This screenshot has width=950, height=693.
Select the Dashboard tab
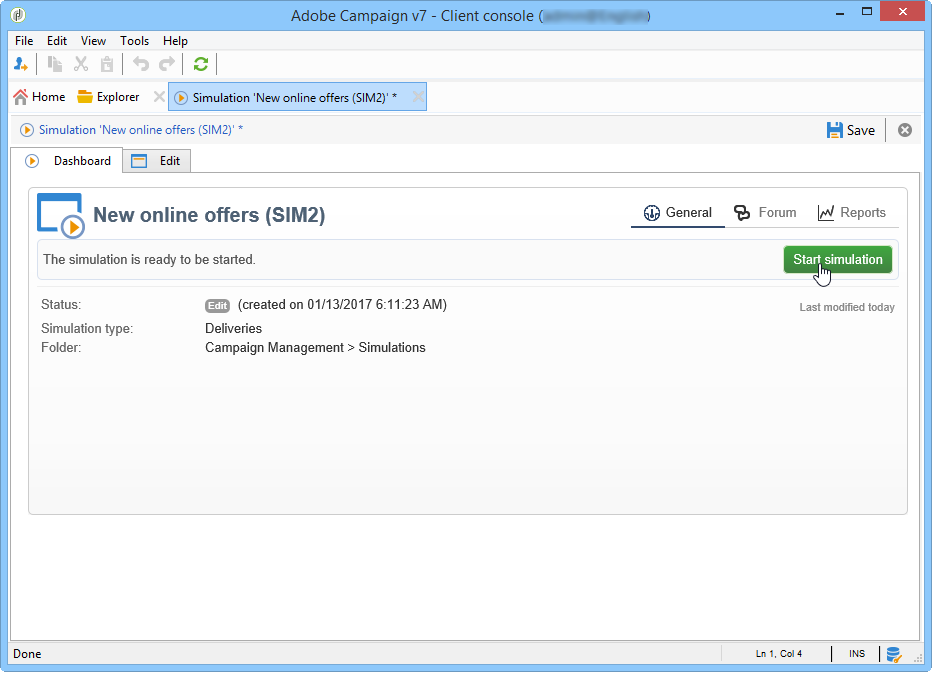68,161
